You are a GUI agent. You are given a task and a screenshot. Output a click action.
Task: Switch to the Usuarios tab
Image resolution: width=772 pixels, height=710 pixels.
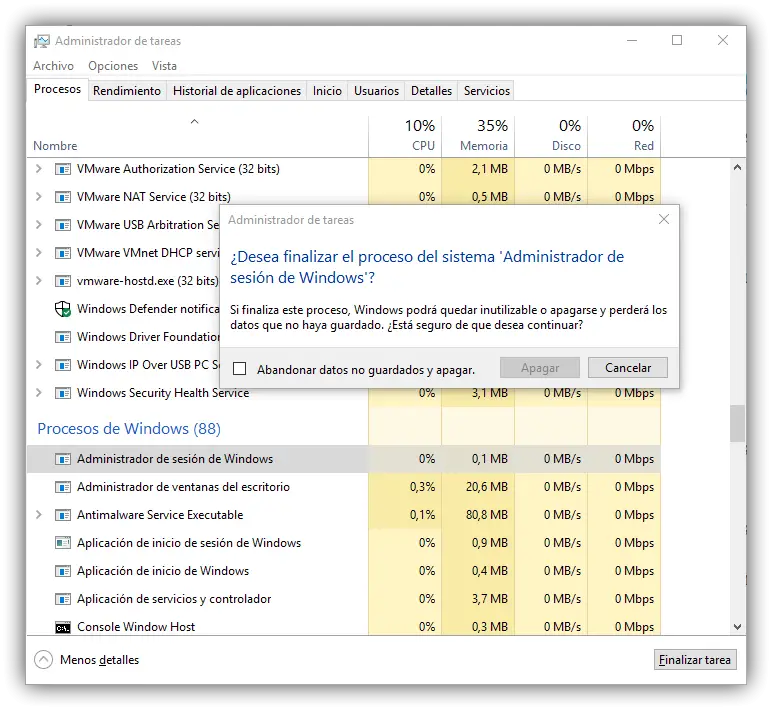click(x=376, y=91)
